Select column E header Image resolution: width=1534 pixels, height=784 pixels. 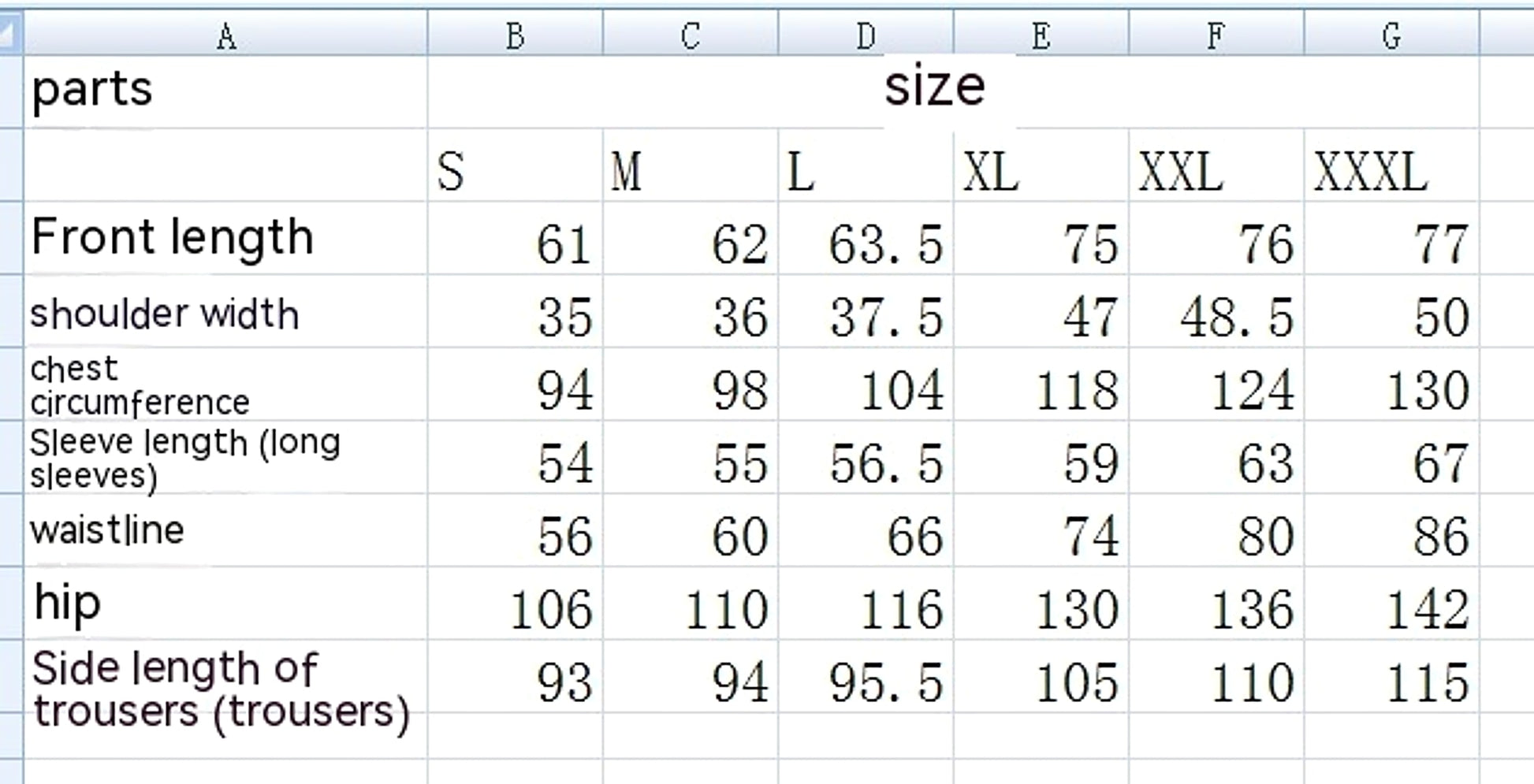pos(1041,33)
